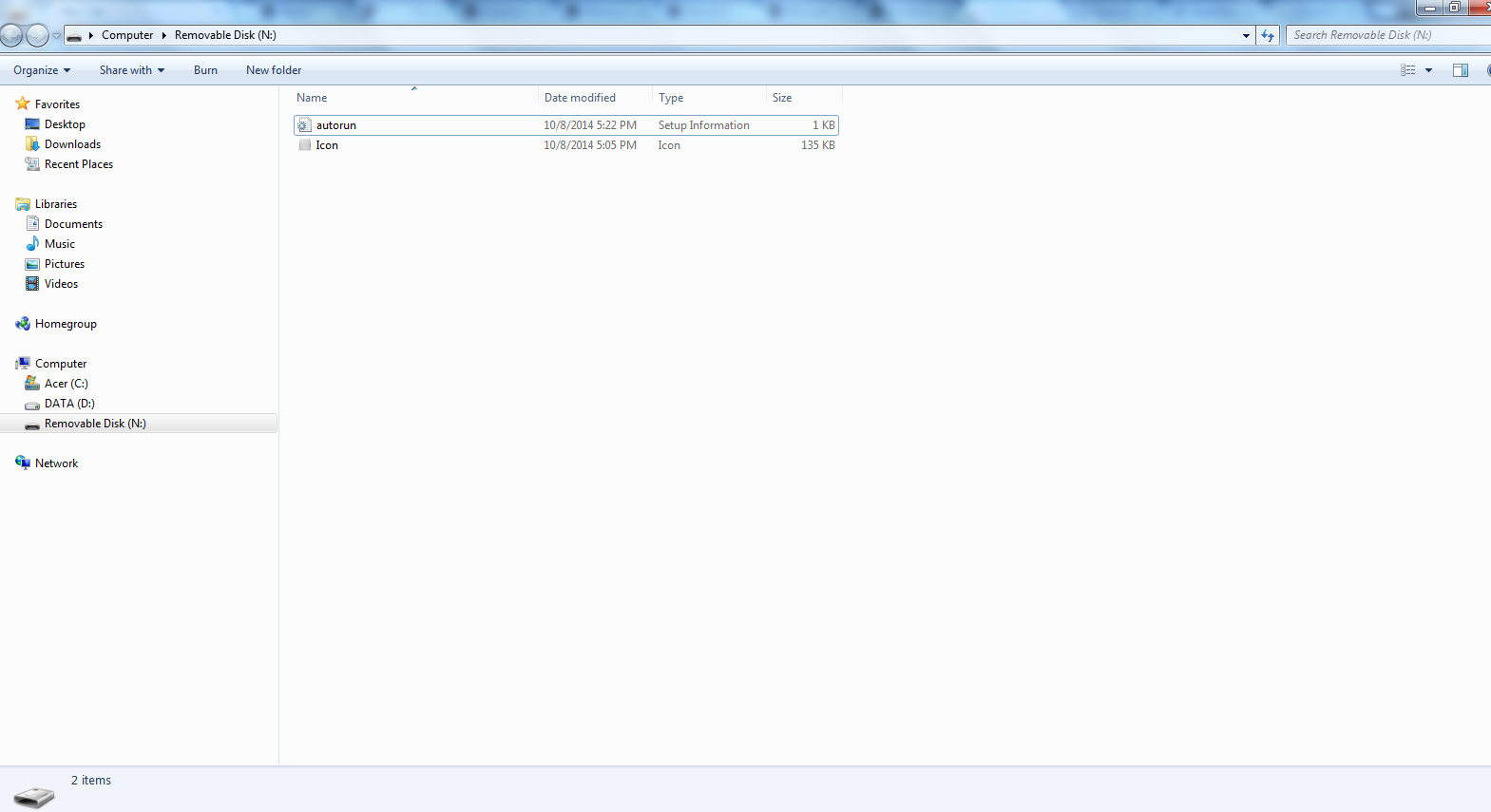Sort files by the Name column
Image resolution: width=1491 pixels, height=812 pixels.
pyautogui.click(x=414, y=98)
